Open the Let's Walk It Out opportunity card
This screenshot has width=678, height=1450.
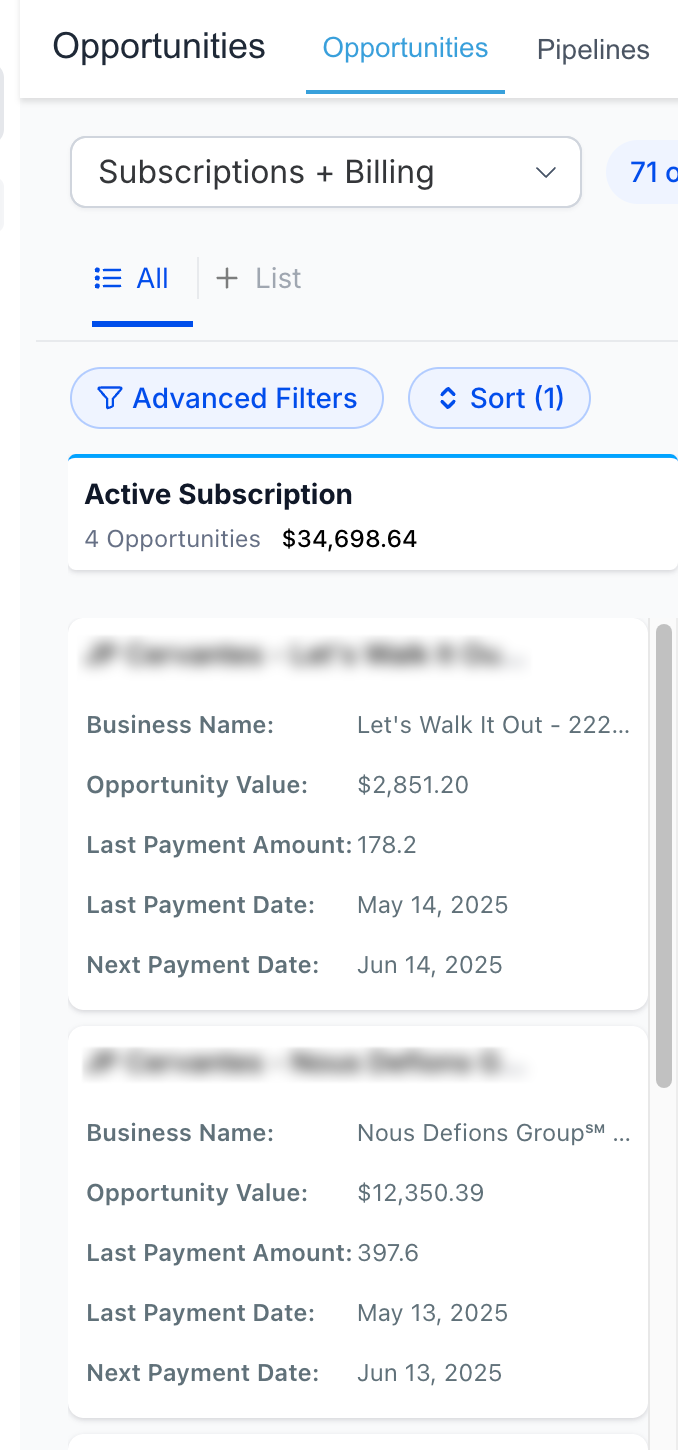pyautogui.click(x=358, y=813)
